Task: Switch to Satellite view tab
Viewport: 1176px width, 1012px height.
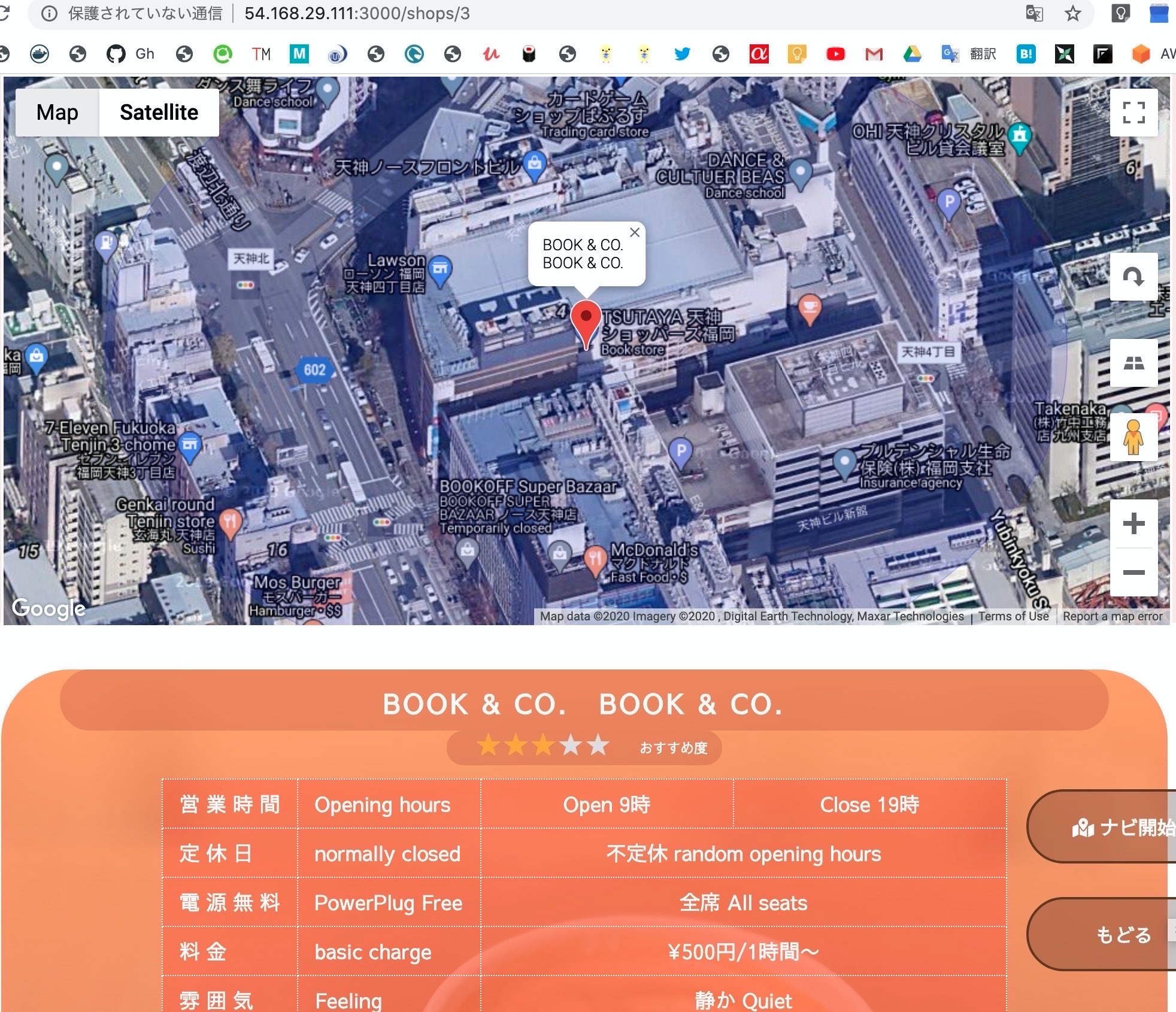Action: (x=159, y=113)
